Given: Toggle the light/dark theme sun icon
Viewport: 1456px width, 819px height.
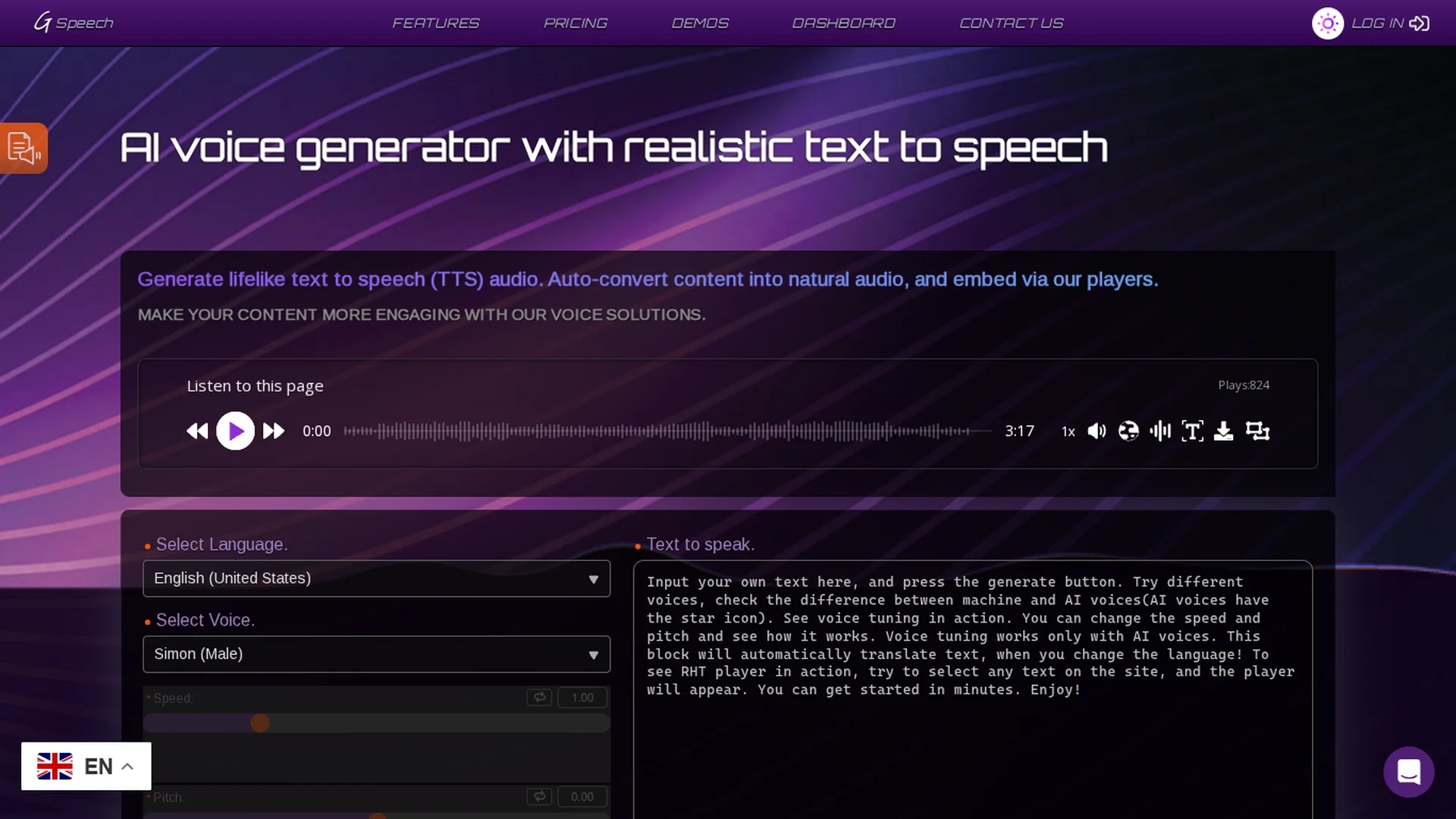Looking at the screenshot, I should [x=1328, y=24].
